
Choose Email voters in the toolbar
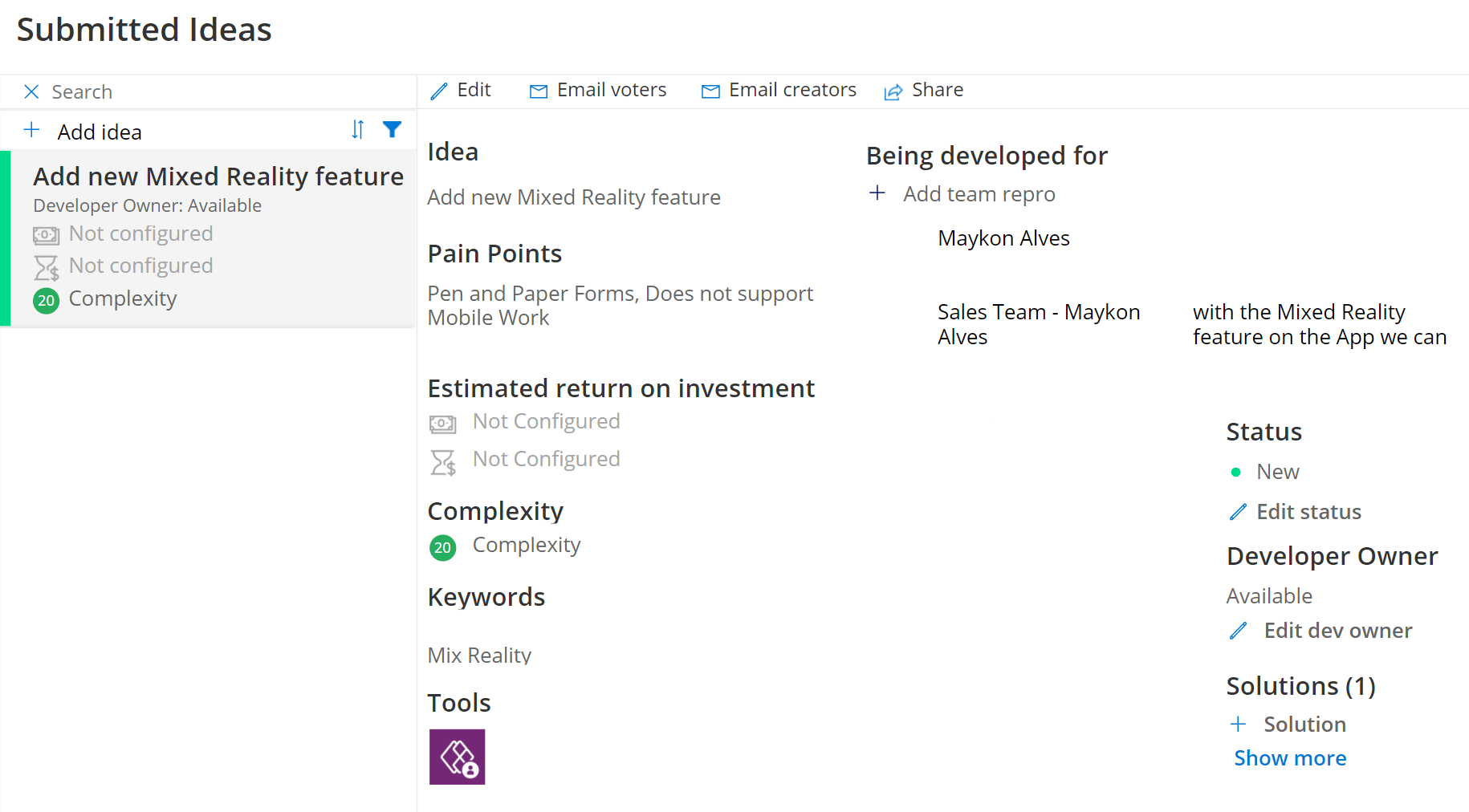(598, 91)
